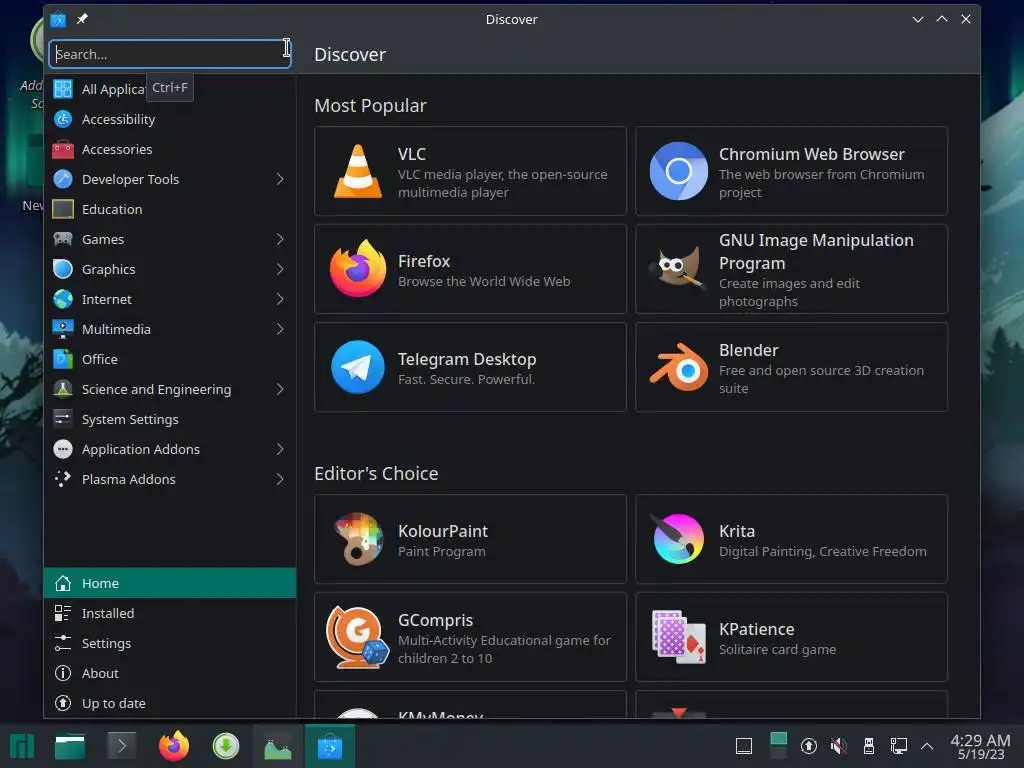Click the GNU Image Manipulation Program title
This screenshot has height=768, width=1024.
coord(816,251)
